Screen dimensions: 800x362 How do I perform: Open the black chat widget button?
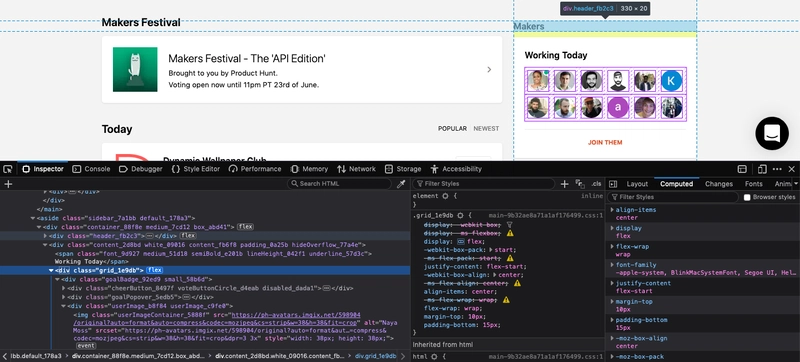coord(772,133)
